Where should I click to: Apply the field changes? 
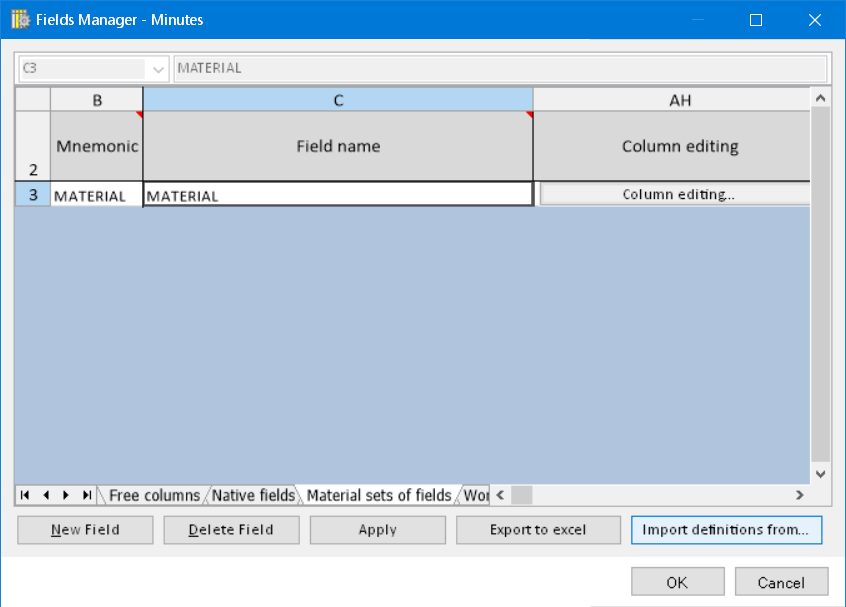tap(377, 530)
